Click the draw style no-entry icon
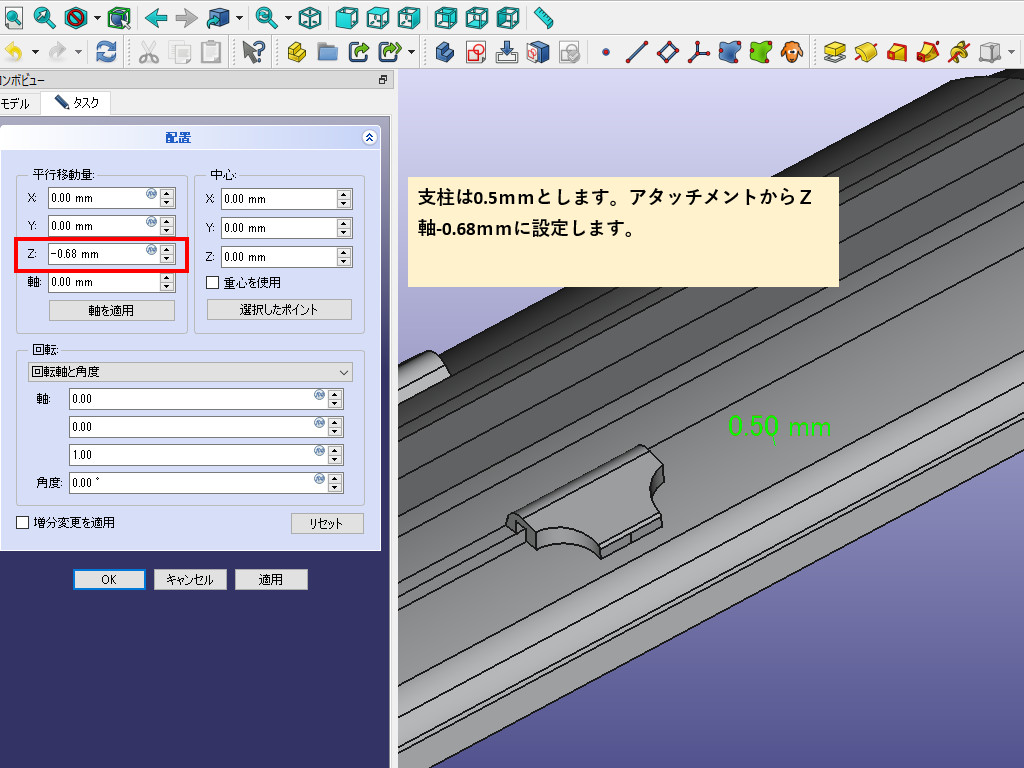 click(x=76, y=17)
